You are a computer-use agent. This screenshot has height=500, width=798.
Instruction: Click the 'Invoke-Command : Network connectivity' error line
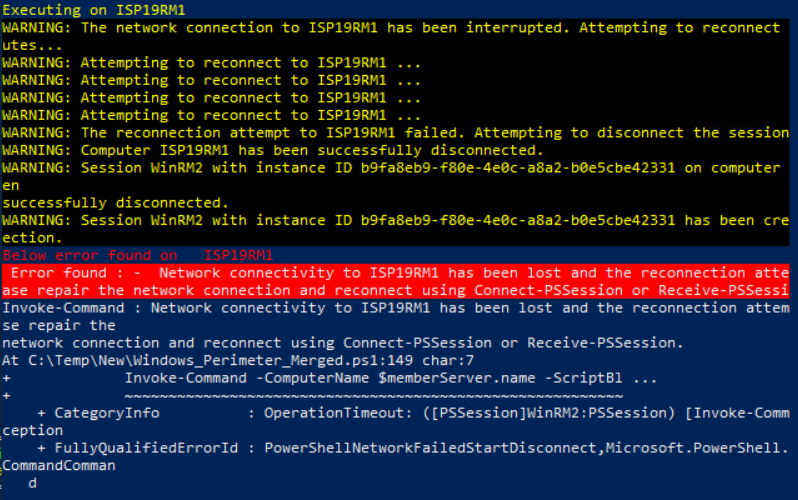click(395, 307)
